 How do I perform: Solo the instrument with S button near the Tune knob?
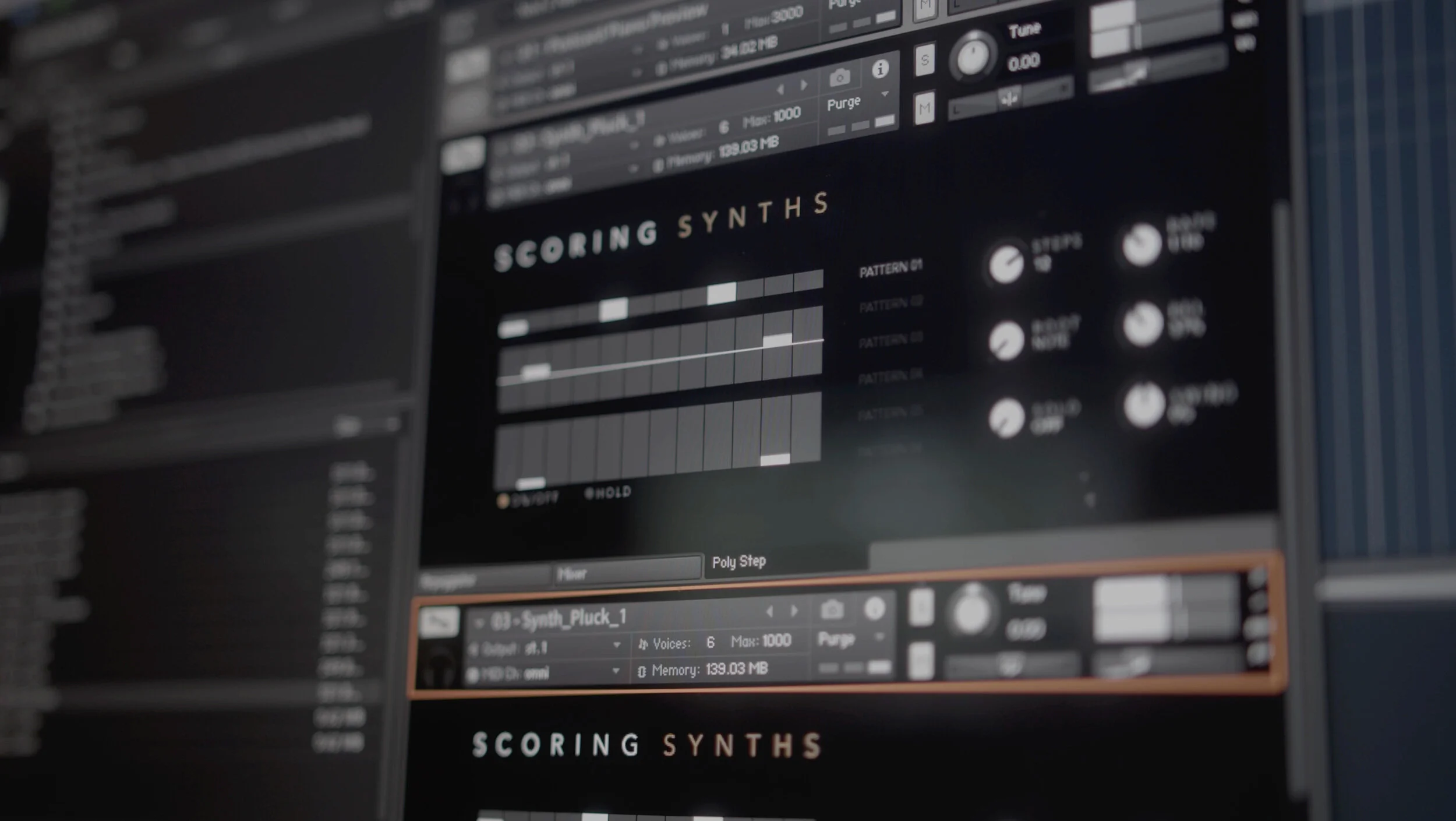tap(924, 60)
